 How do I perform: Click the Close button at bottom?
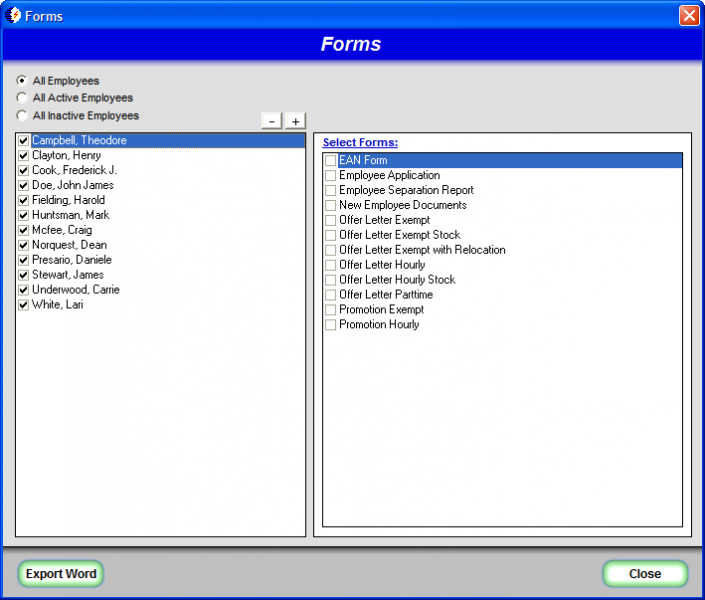pos(645,574)
